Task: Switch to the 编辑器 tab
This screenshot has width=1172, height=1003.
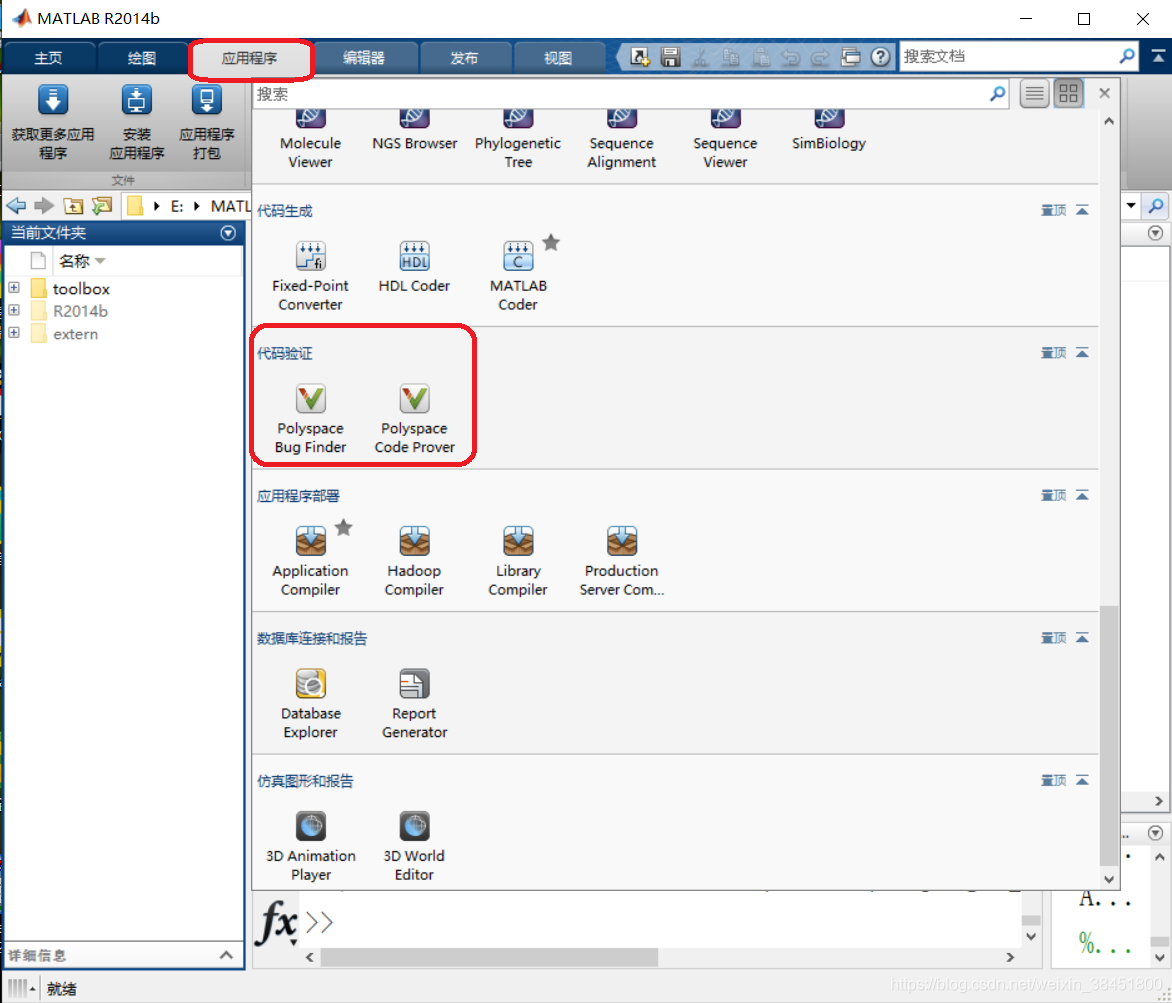Action: point(363,58)
